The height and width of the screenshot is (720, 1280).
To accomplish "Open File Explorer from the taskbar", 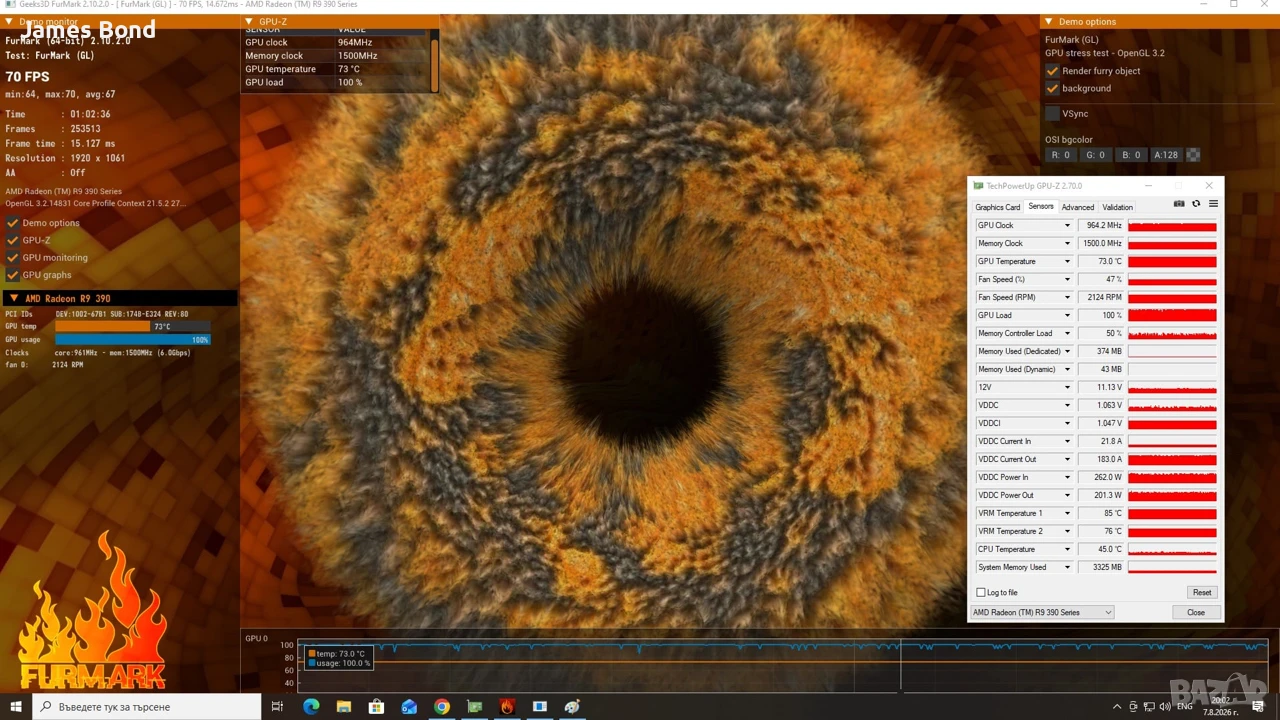I will [344, 707].
